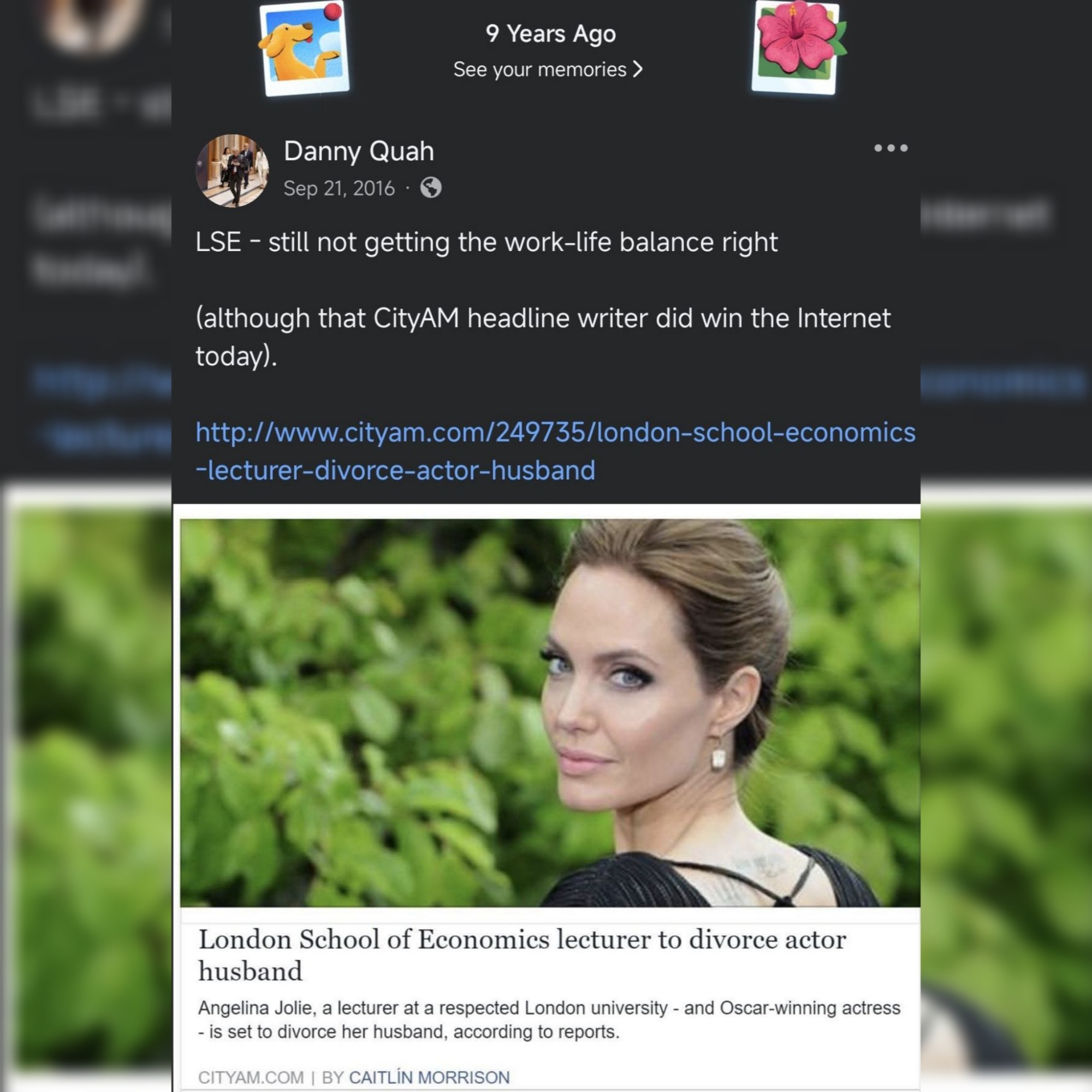
Task: Click the Angelina Jolie article description text
Action: coord(549,1019)
